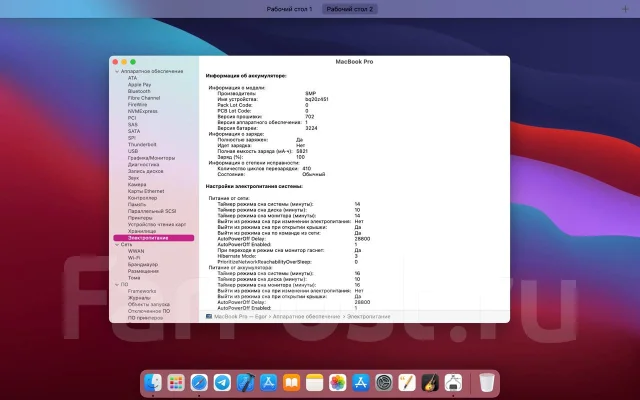Open Safari browser in the Dock
The image size is (640, 400).
199,383
